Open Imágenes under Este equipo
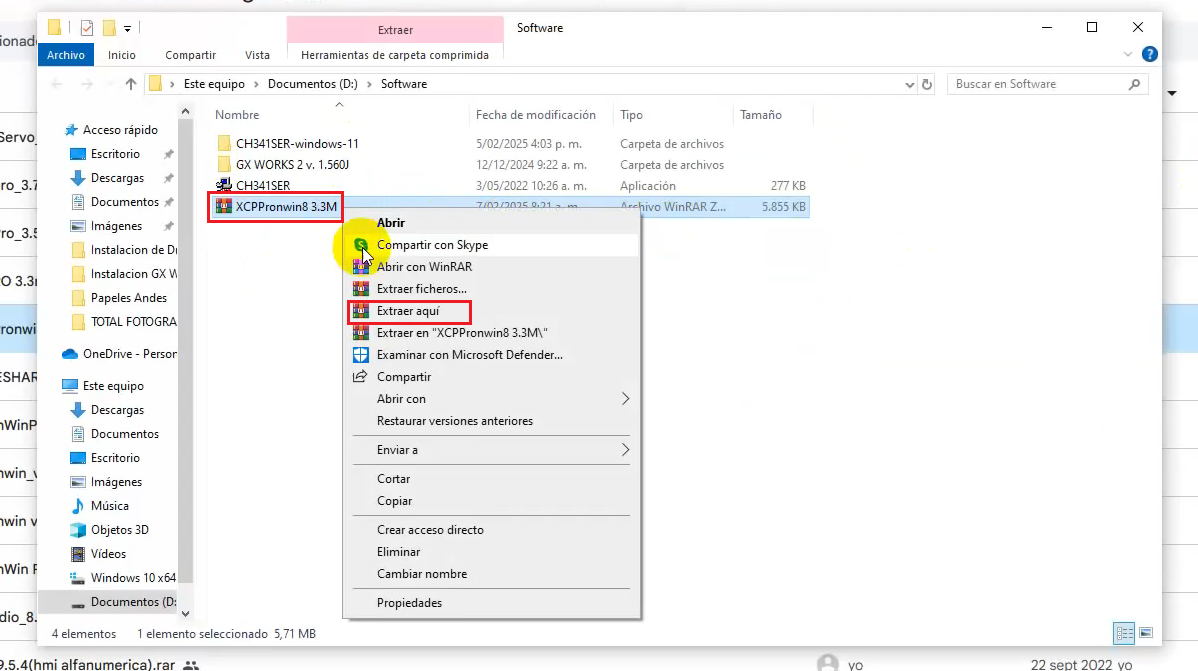 point(116,482)
